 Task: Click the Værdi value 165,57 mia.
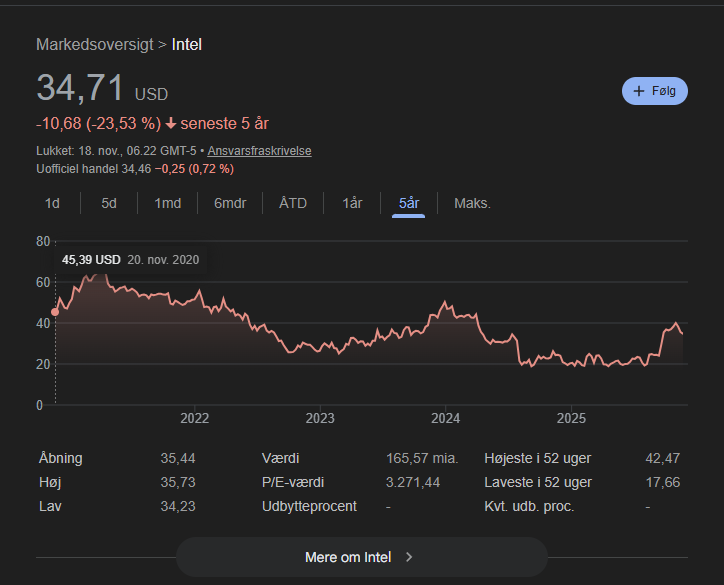[422, 458]
